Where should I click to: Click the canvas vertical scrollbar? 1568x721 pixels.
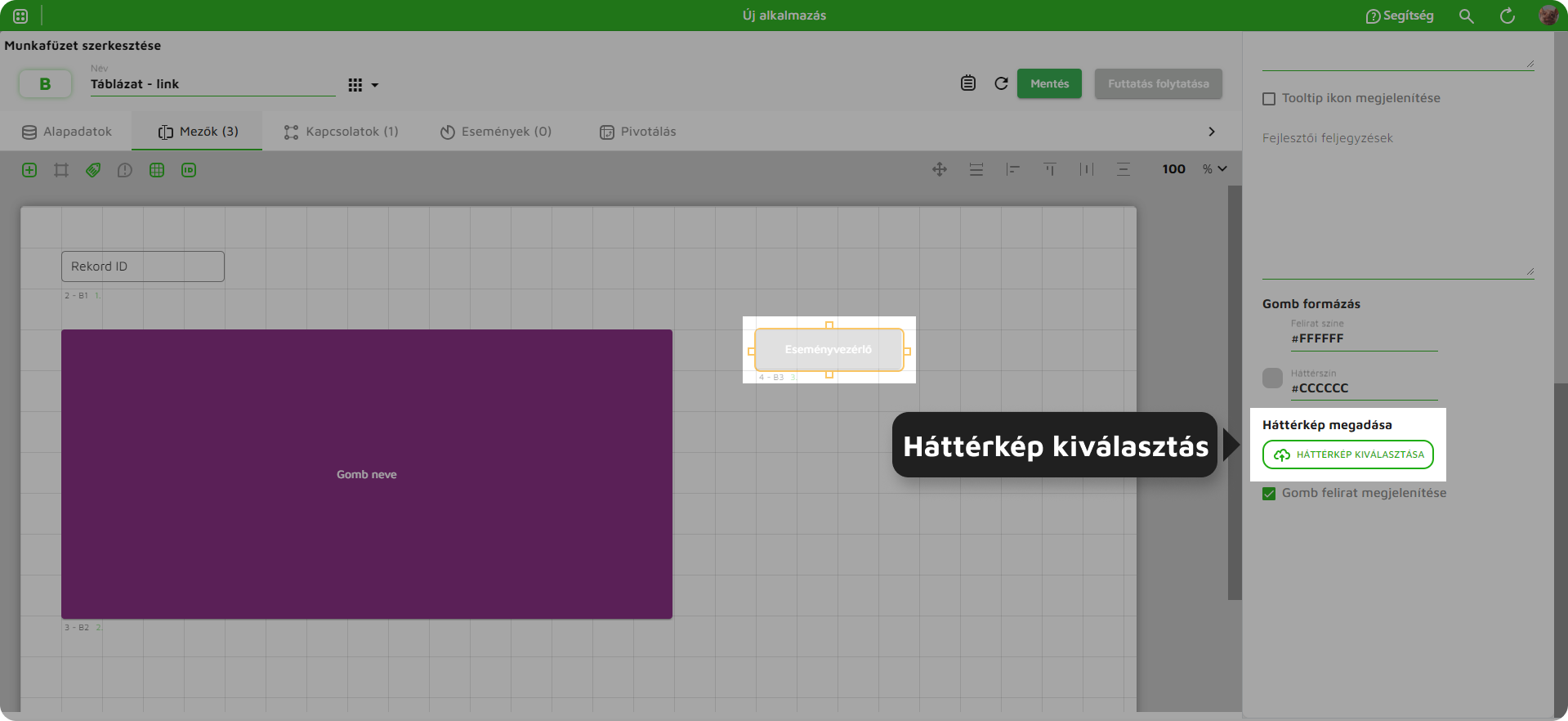tap(1235, 392)
